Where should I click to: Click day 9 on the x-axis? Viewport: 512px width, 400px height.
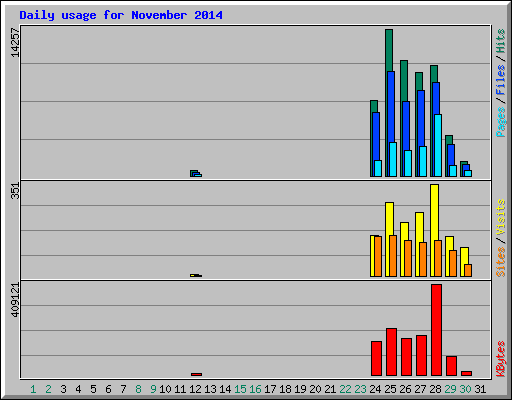(x=153, y=389)
